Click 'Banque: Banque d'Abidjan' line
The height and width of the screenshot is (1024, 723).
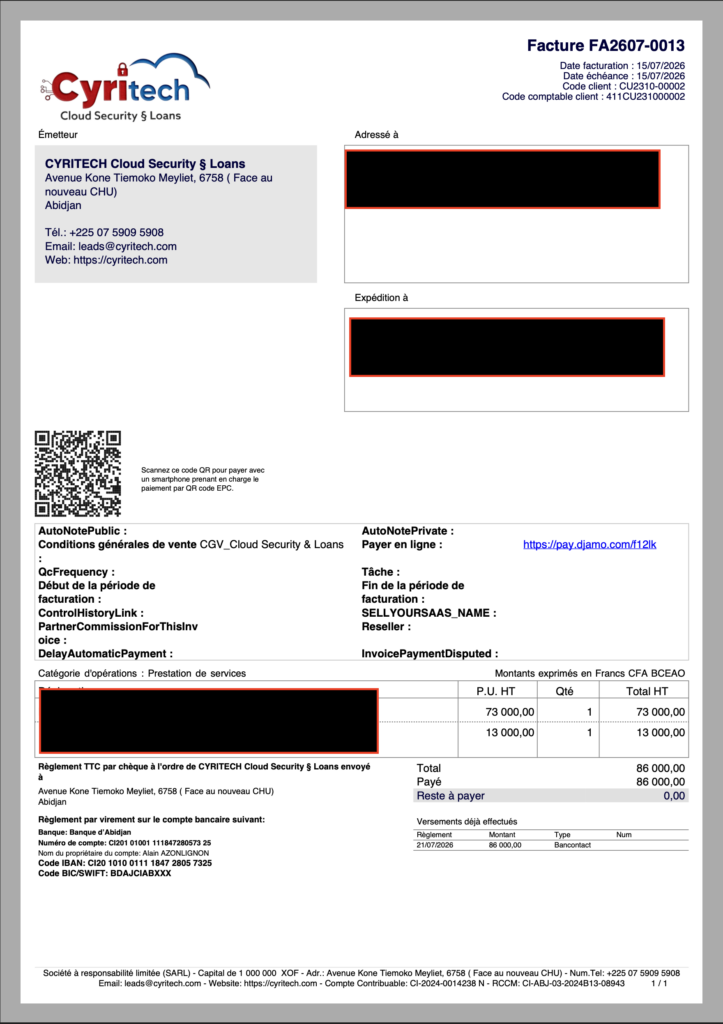coord(85,832)
